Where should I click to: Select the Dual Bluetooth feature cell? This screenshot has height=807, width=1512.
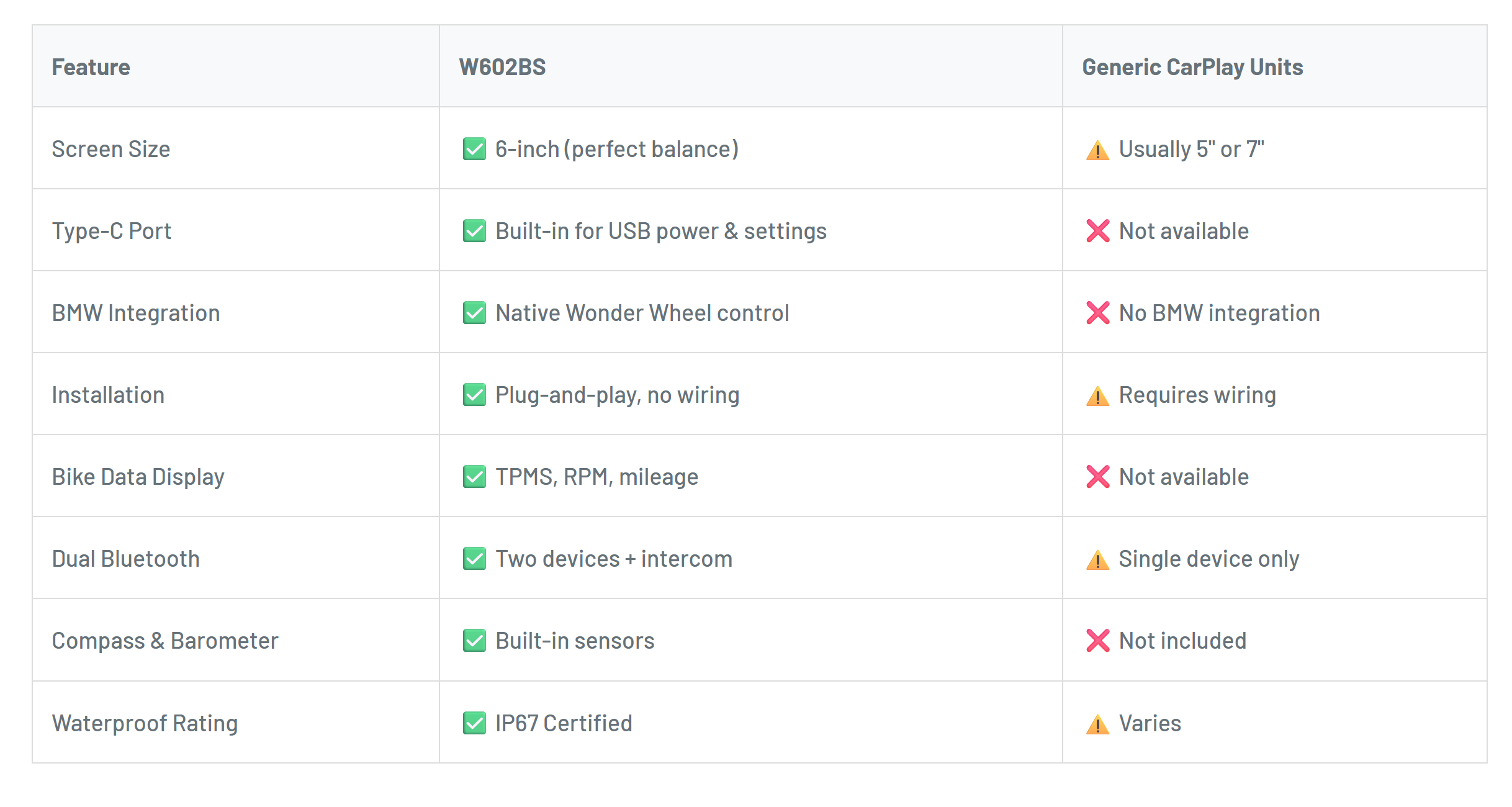[x=236, y=558]
